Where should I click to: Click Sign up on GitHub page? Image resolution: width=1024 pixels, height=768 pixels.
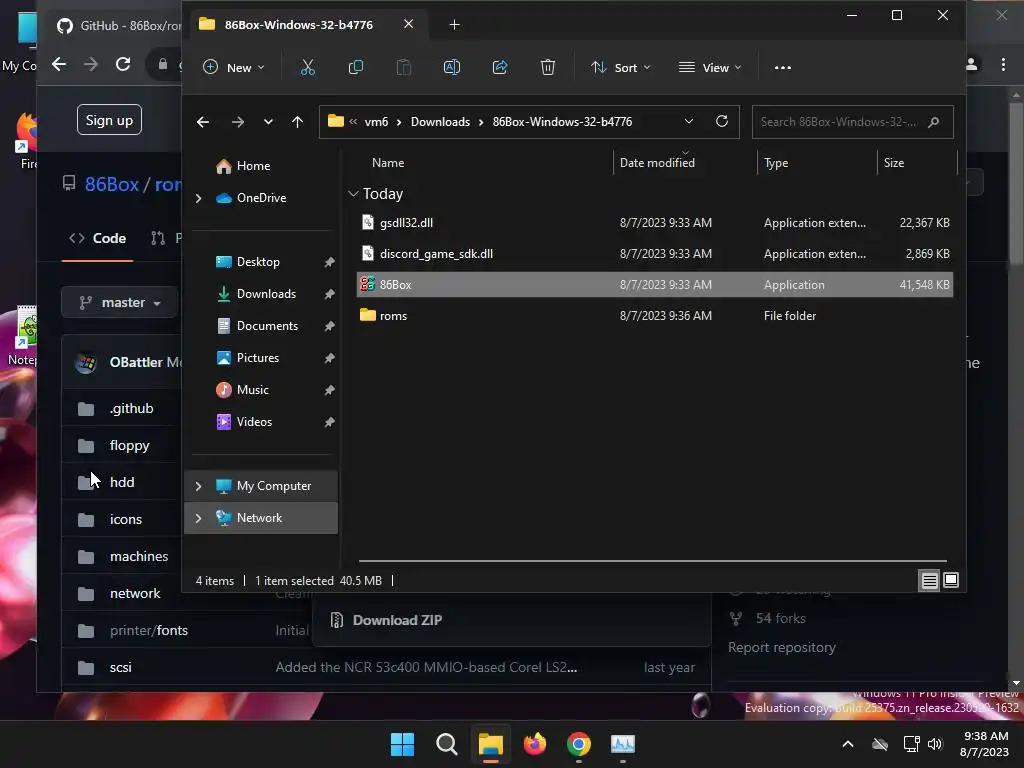point(109,120)
